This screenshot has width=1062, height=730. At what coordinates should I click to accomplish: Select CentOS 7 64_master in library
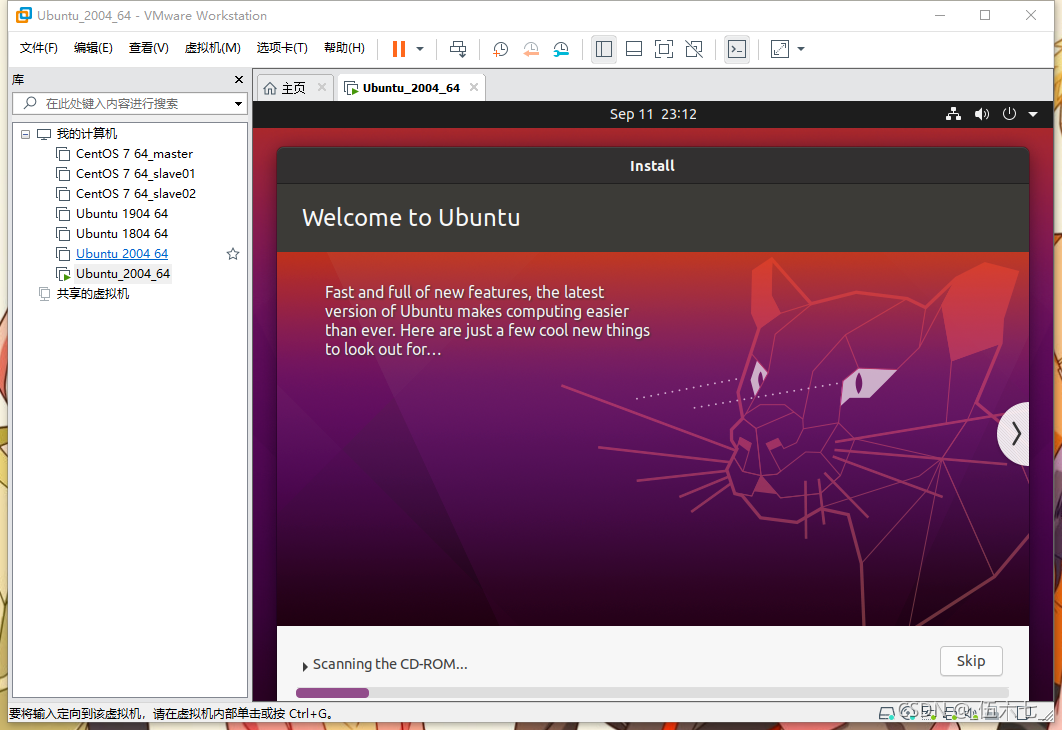pyautogui.click(x=134, y=154)
